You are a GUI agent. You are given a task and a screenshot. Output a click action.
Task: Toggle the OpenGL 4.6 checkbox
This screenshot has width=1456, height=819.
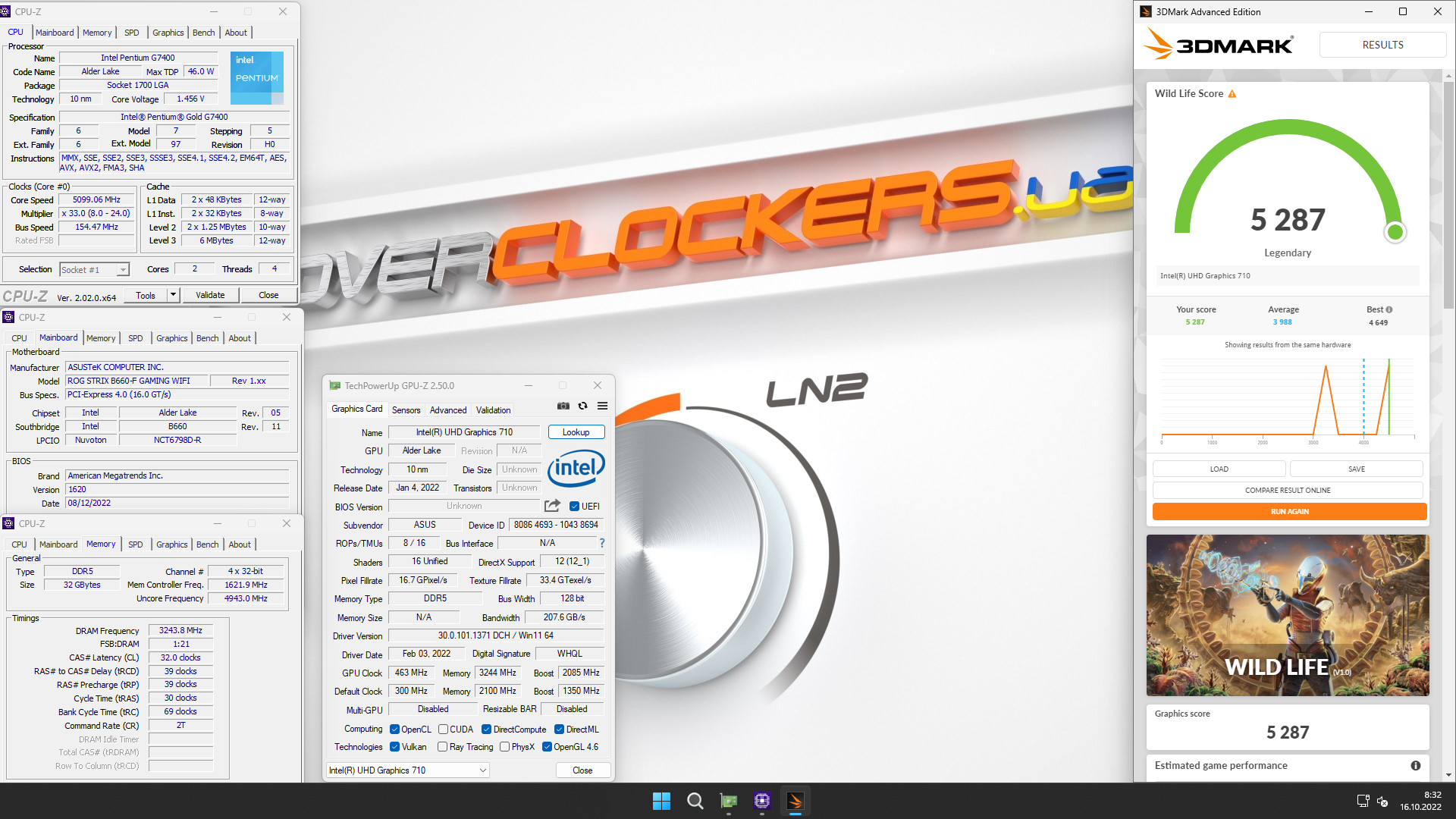click(x=547, y=747)
